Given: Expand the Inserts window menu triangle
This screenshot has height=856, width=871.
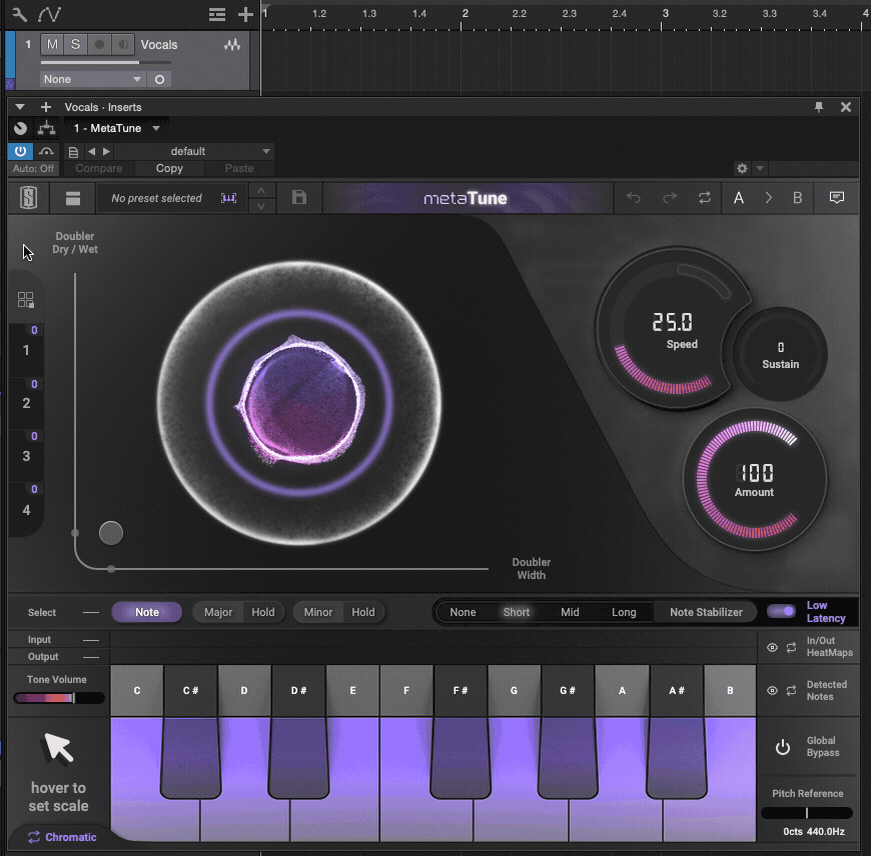Looking at the screenshot, I should pyautogui.click(x=20, y=107).
